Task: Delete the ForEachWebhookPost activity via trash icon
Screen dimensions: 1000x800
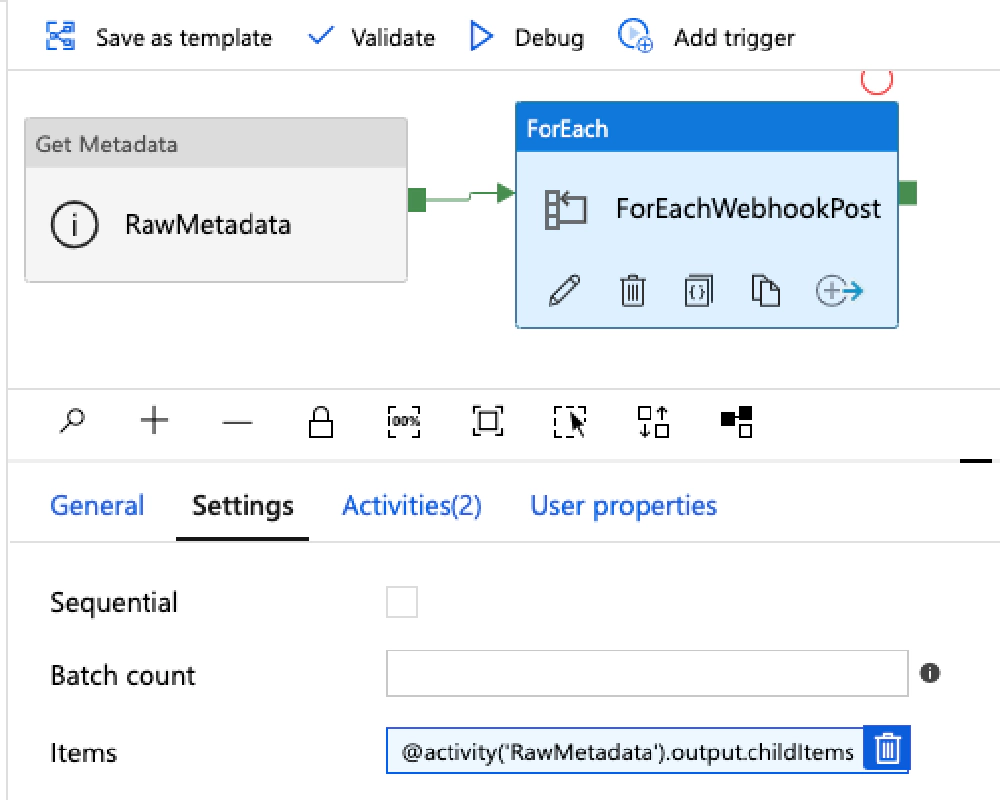Action: (632, 291)
